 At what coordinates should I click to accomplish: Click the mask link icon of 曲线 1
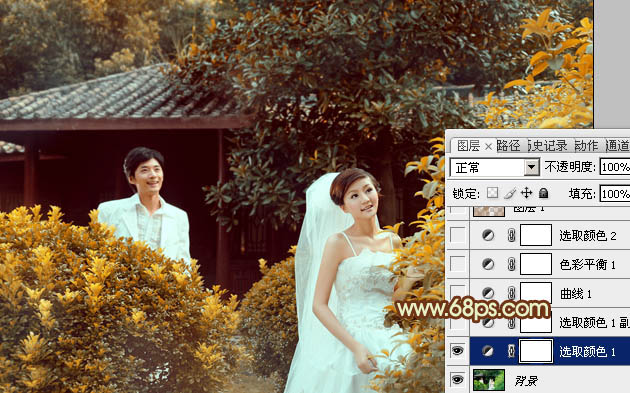[511, 293]
